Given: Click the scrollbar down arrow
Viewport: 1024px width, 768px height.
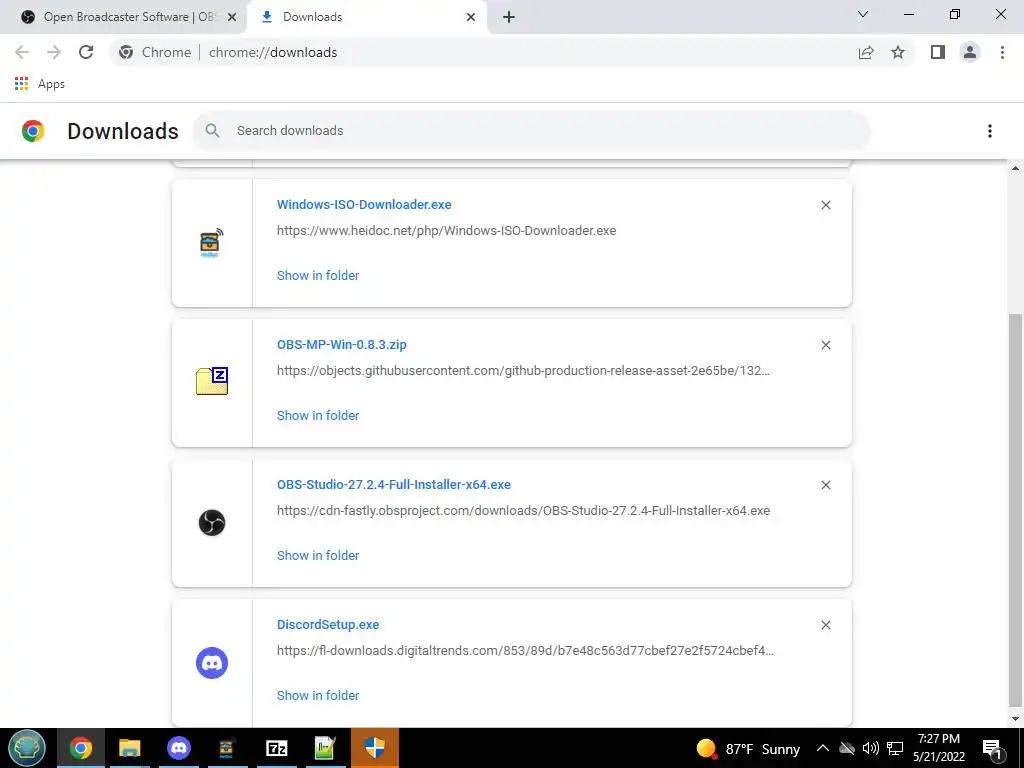Looking at the screenshot, I should [x=1015, y=720].
